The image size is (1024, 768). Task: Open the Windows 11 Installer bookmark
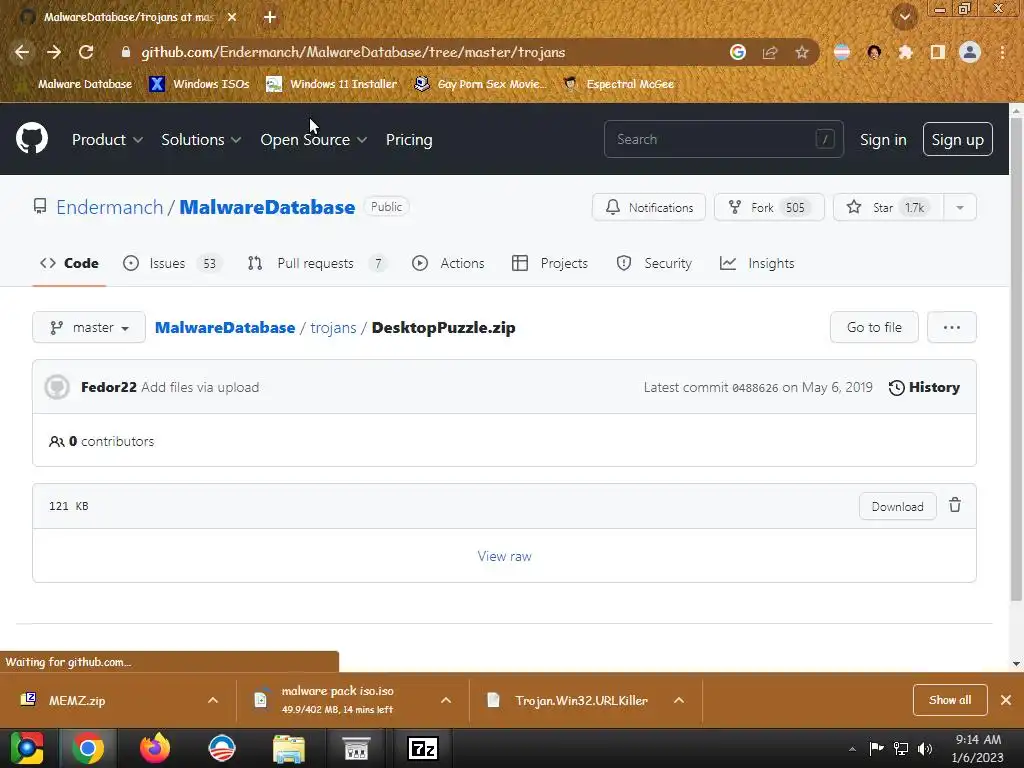332,84
